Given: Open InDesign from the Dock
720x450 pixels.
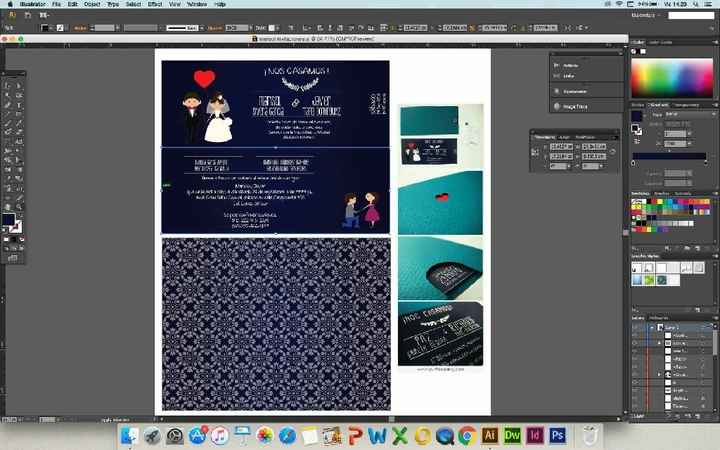Looking at the screenshot, I should point(535,435).
